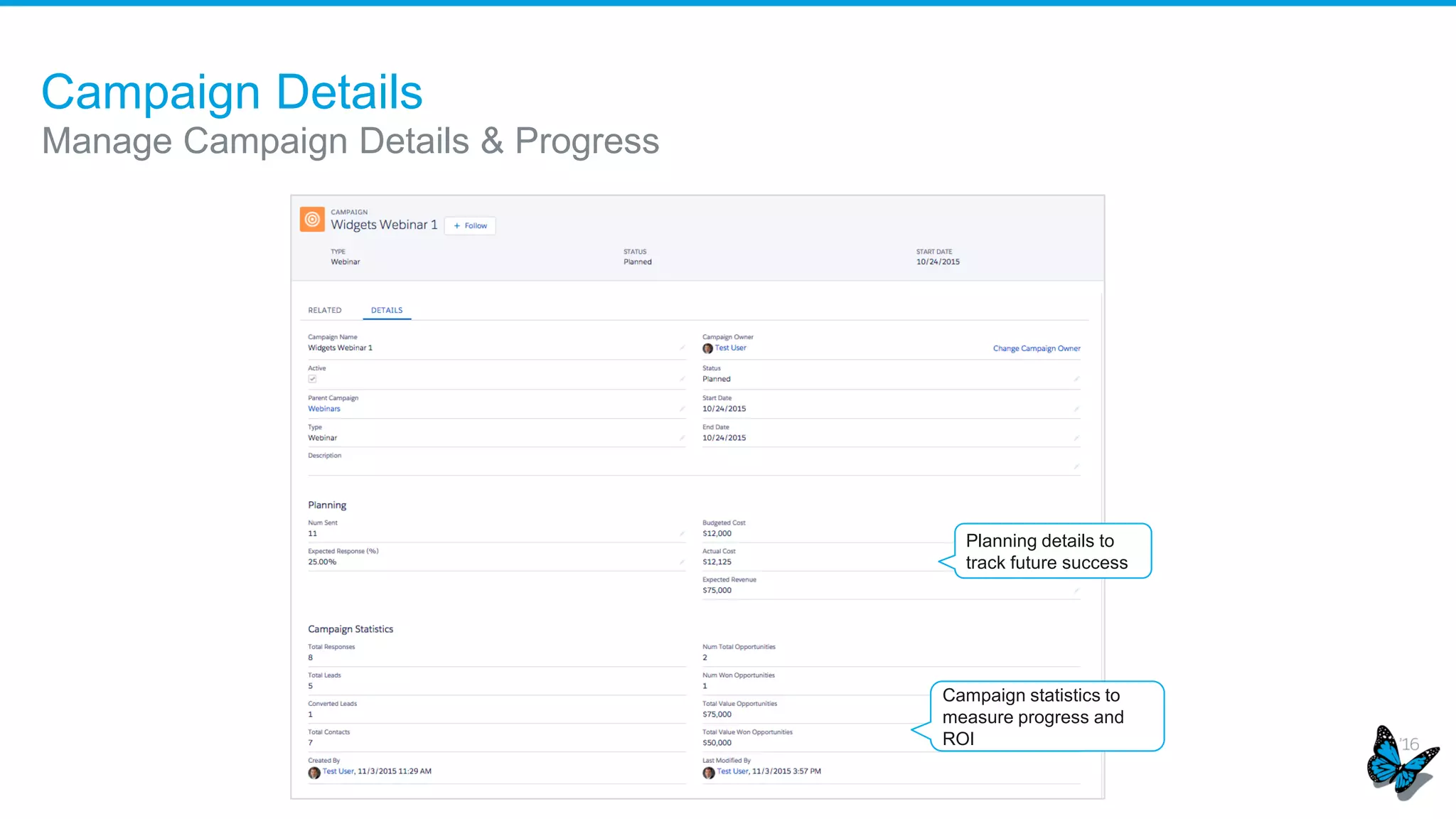Edit Num Sent with its pencil icon
1456x819 pixels.
click(682, 533)
